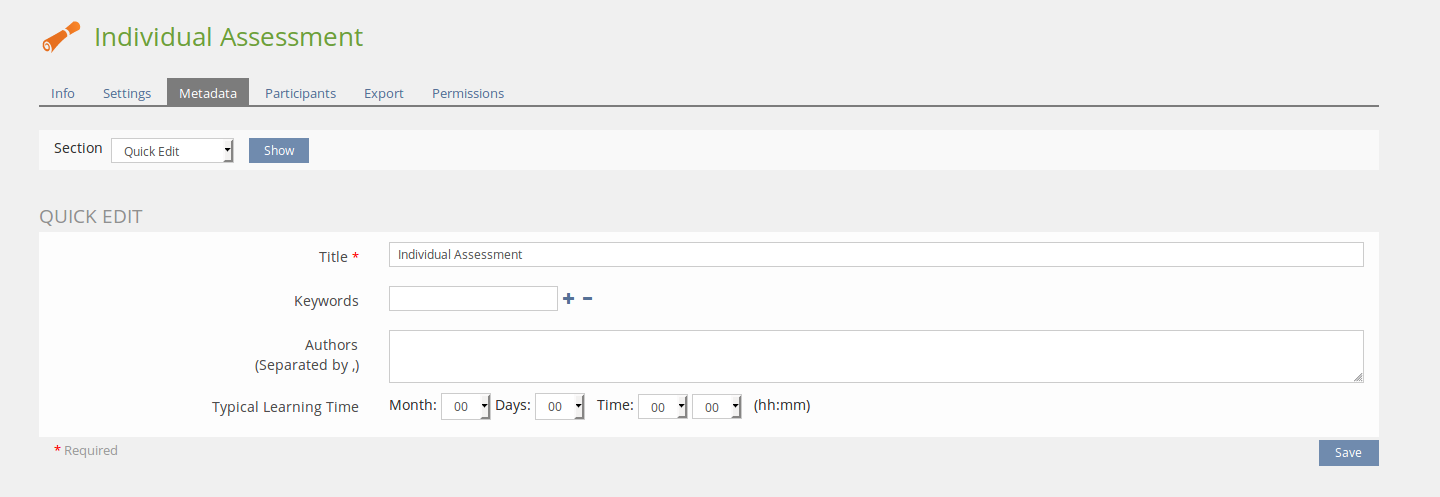The width and height of the screenshot is (1440, 497).
Task: Open the Info tab
Action: pos(63,93)
